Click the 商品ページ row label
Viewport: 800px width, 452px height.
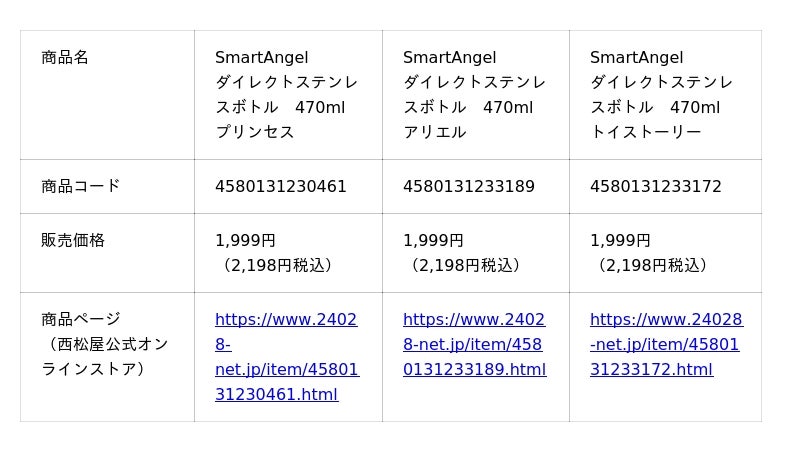(80, 319)
